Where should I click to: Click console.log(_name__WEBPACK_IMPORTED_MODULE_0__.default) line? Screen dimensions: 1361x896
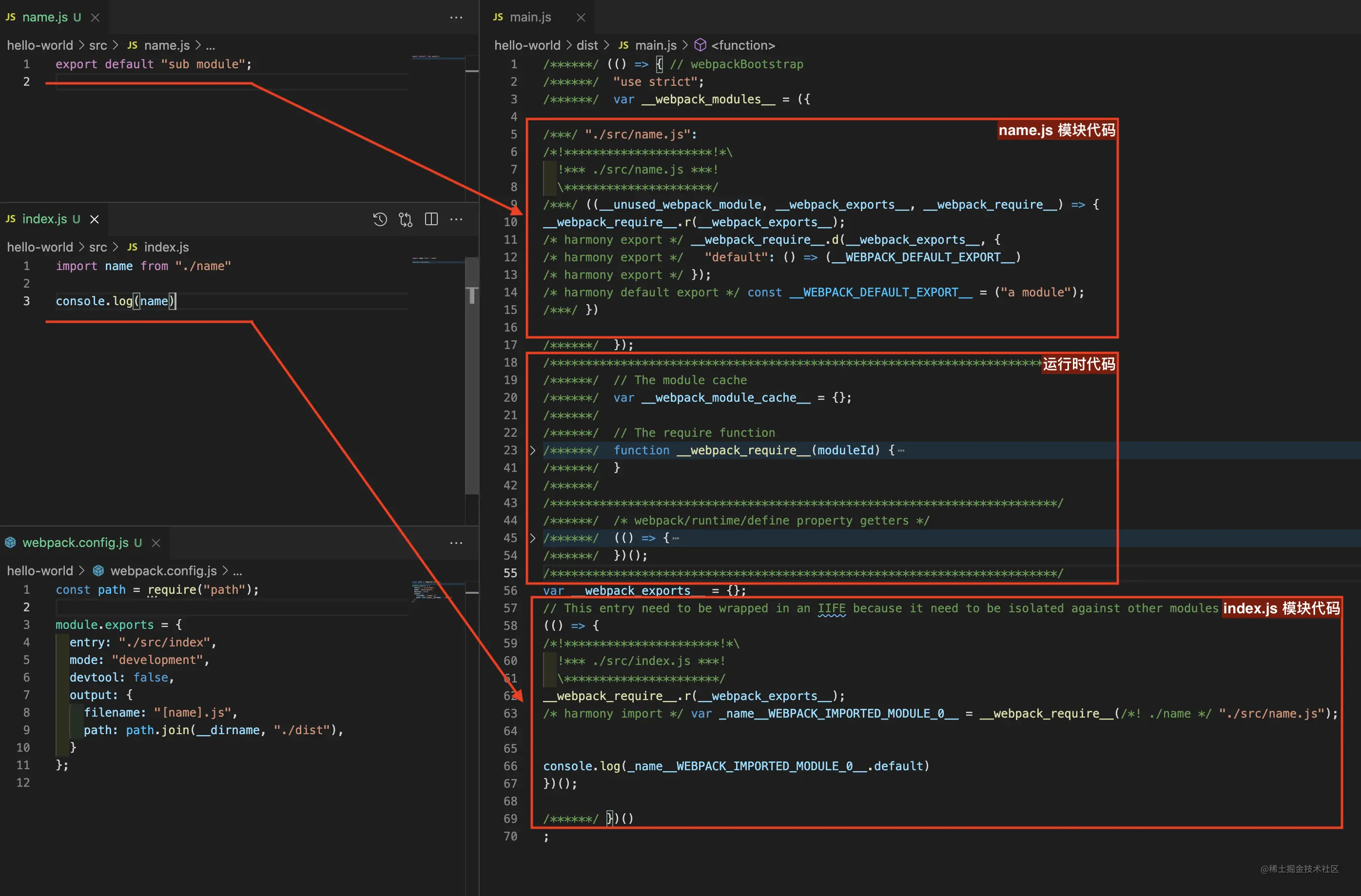[x=736, y=766]
